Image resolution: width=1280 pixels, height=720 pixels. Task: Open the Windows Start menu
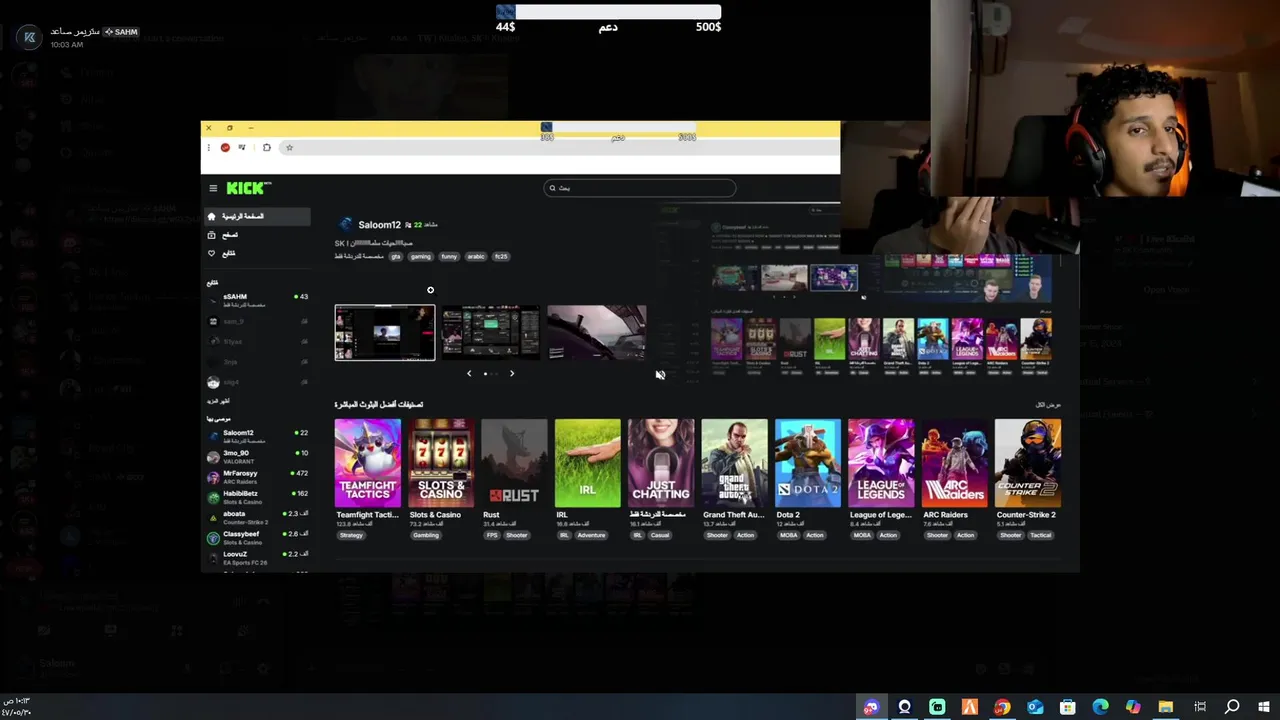pyautogui.click(x=1264, y=707)
